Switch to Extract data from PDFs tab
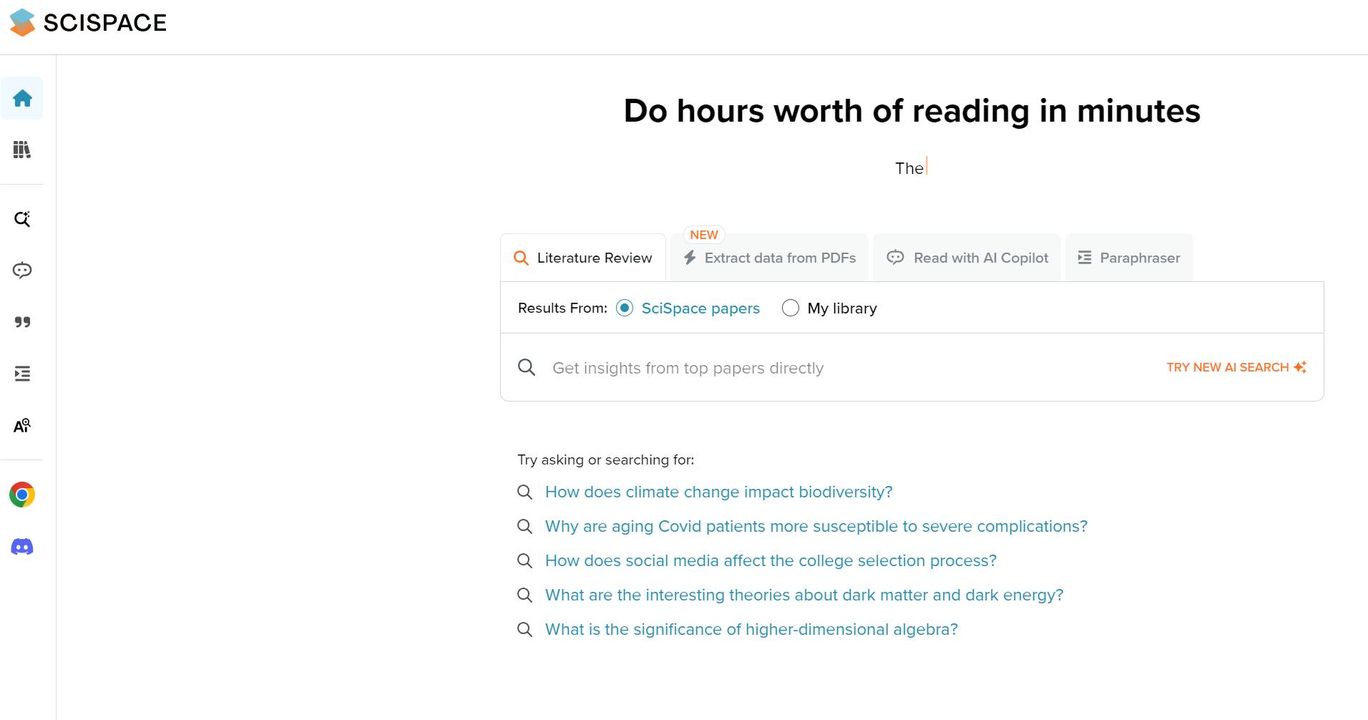Viewport: 1368px width, 720px height. (769, 258)
